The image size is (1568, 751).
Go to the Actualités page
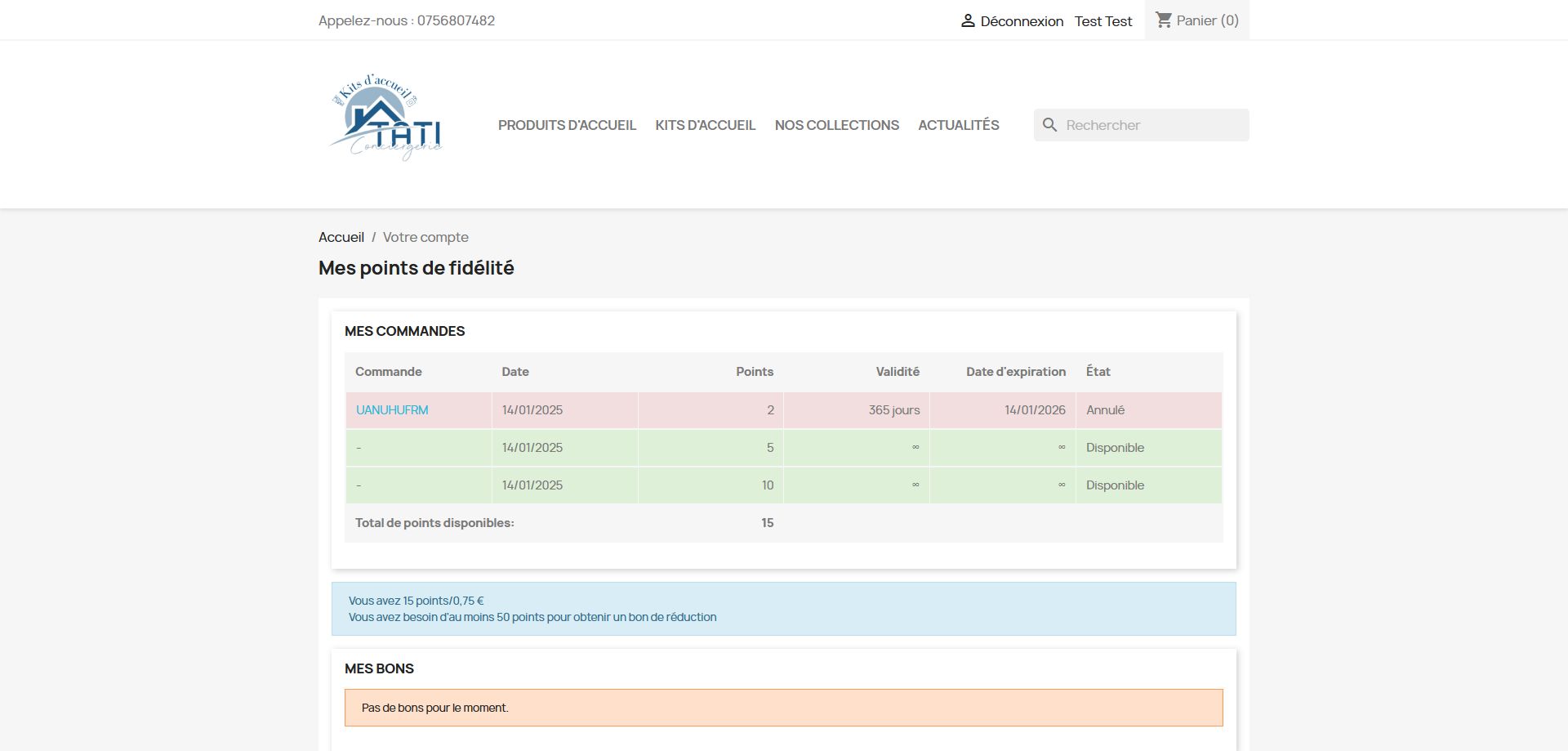click(x=958, y=125)
